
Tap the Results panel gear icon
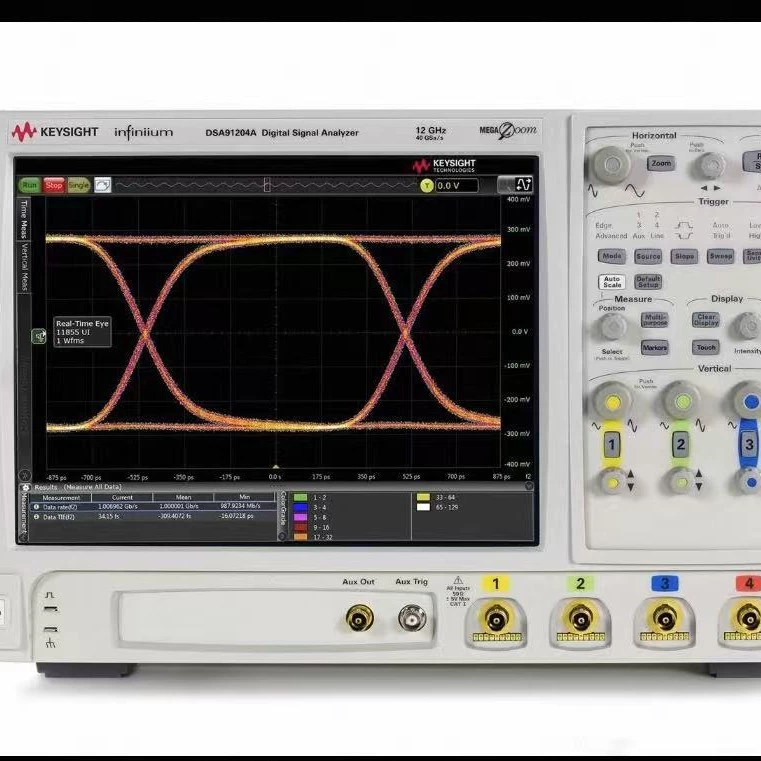coord(25,487)
